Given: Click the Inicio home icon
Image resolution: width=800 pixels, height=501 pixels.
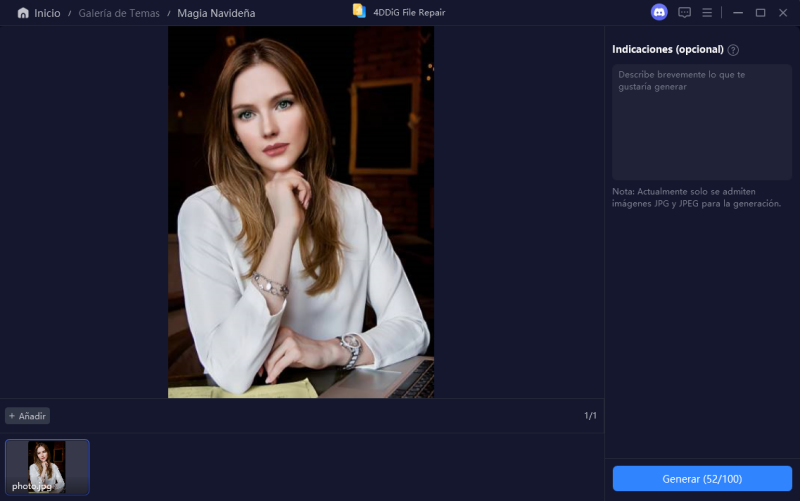Looking at the screenshot, I should (23, 13).
